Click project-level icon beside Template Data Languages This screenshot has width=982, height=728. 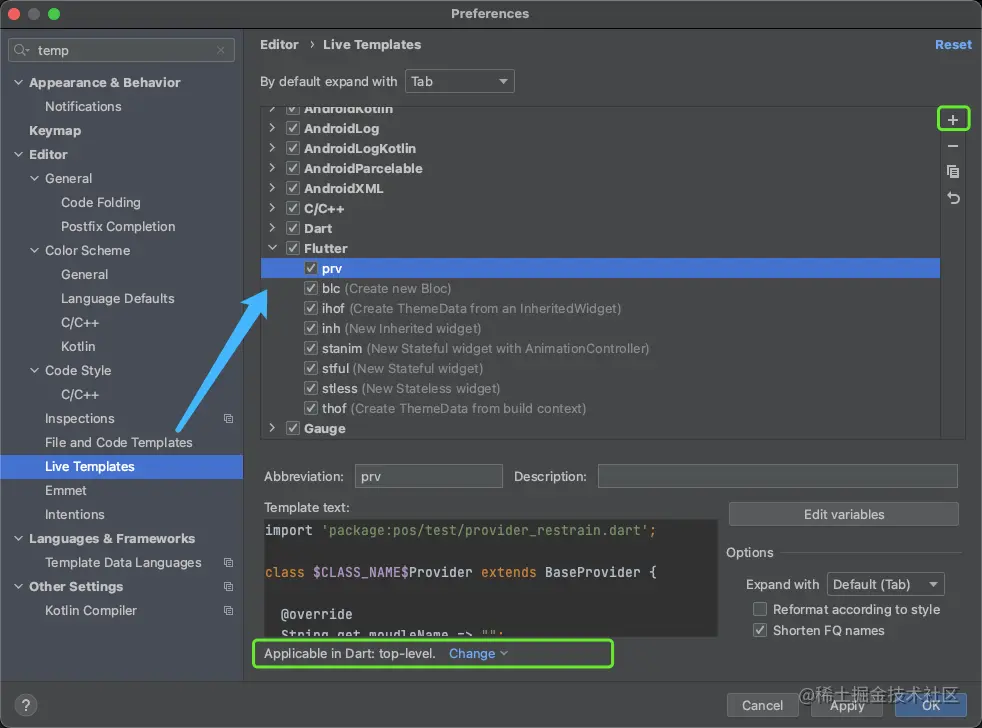[x=229, y=563]
